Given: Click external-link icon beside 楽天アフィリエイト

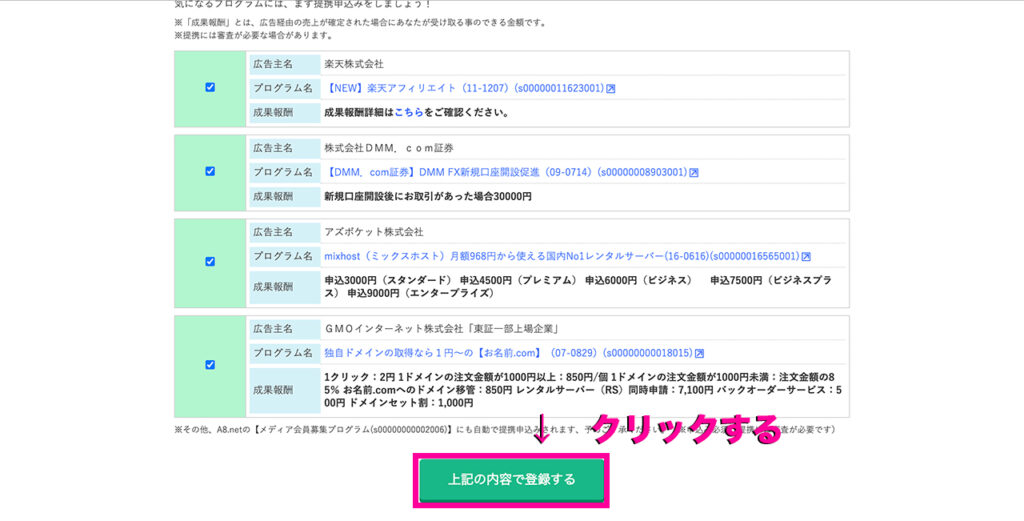Looking at the screenshot, I should 611,89.
